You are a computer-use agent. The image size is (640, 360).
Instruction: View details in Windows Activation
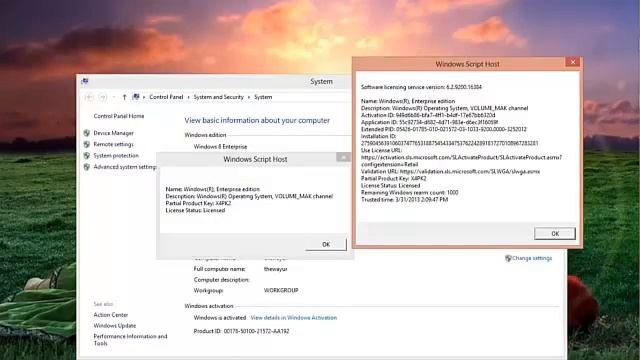click(293, 318)
